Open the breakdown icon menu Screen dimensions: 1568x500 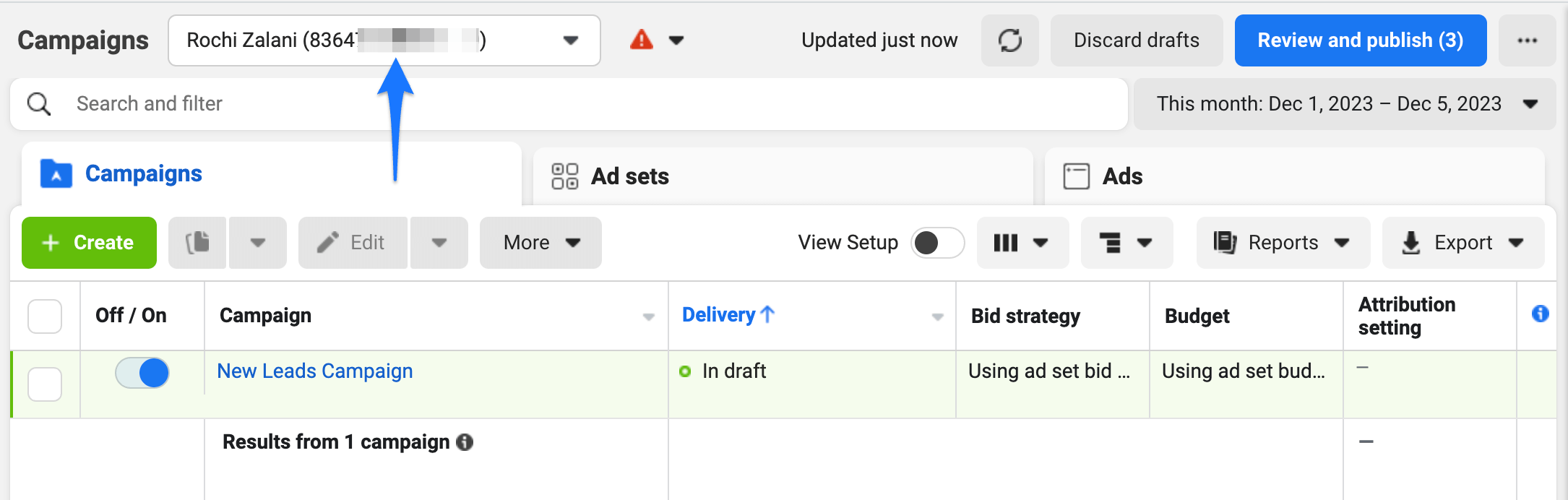click(x=1126, y=243)
